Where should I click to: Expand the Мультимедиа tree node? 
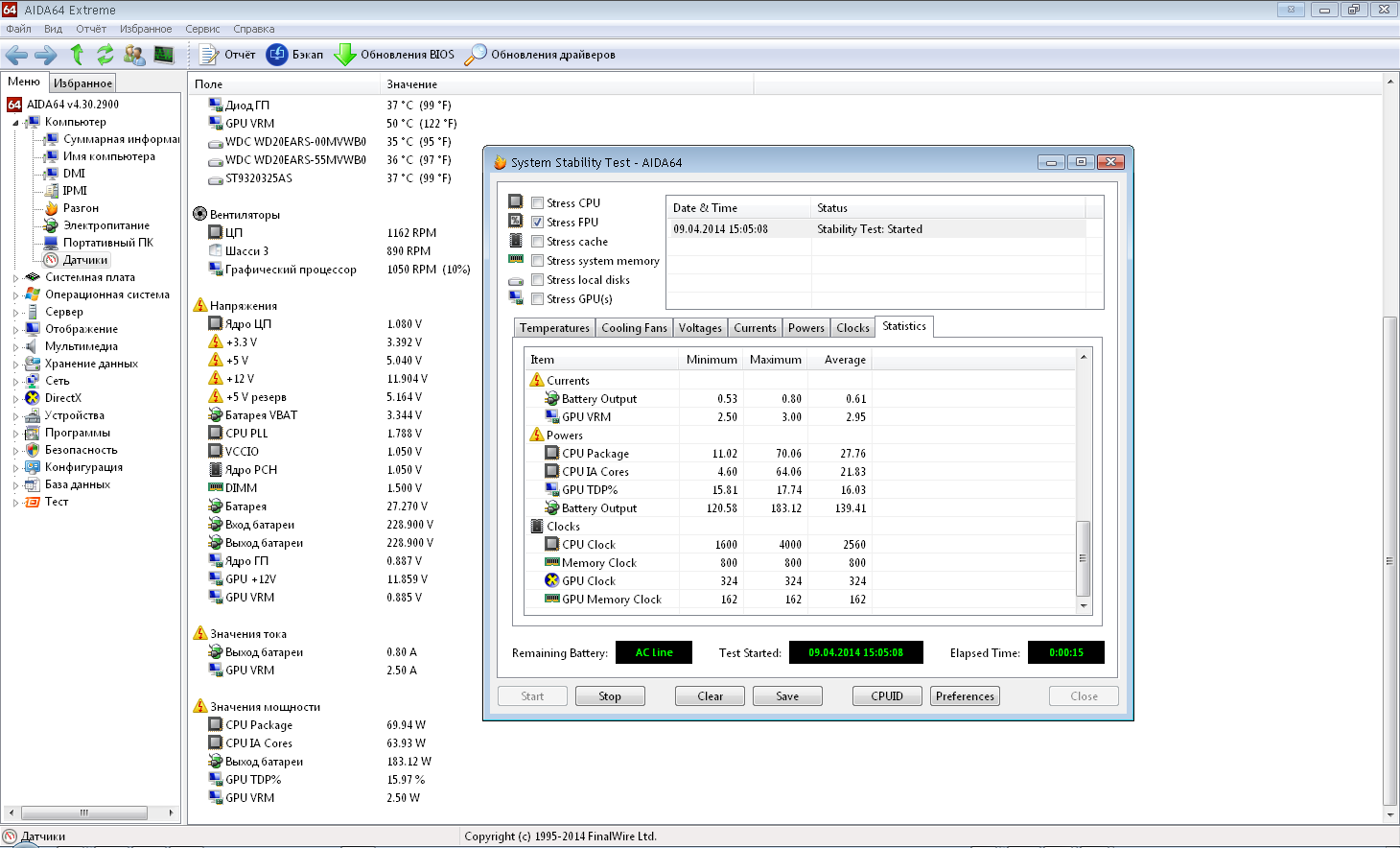tap(15, 347)
